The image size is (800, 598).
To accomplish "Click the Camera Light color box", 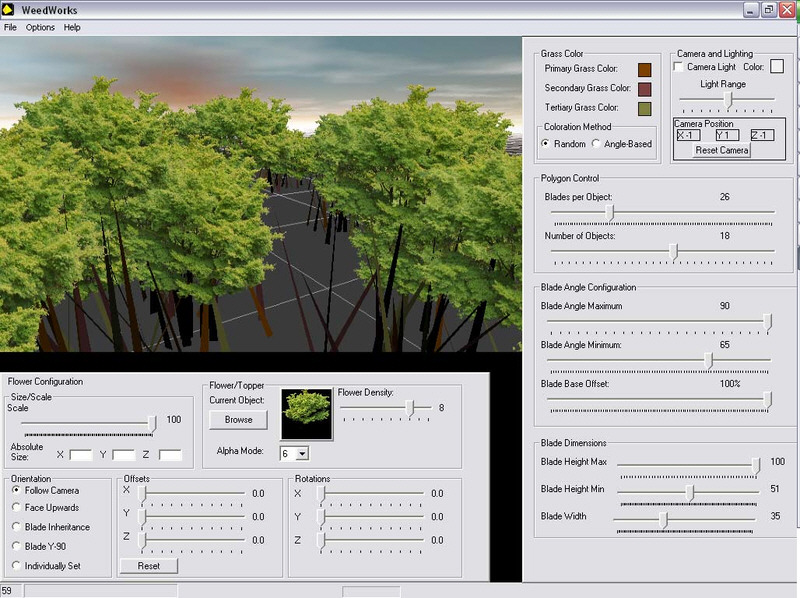I will [776, 67].
